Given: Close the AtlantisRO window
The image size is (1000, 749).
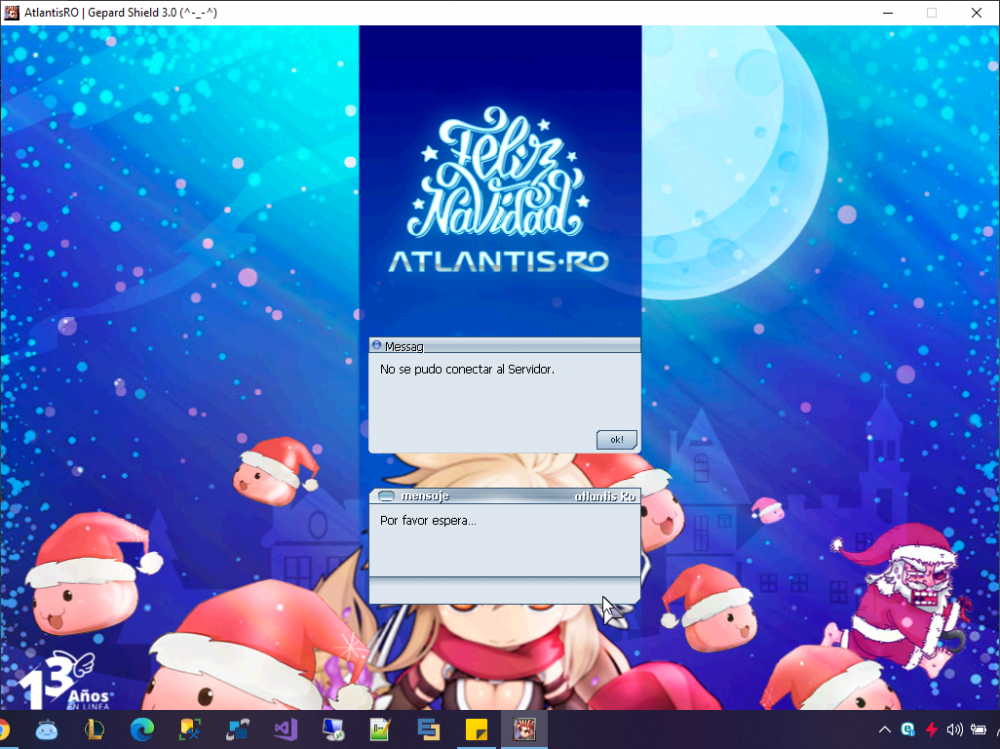Looking at the screenshot, I should pyautogui.click(x=976, y=13).
